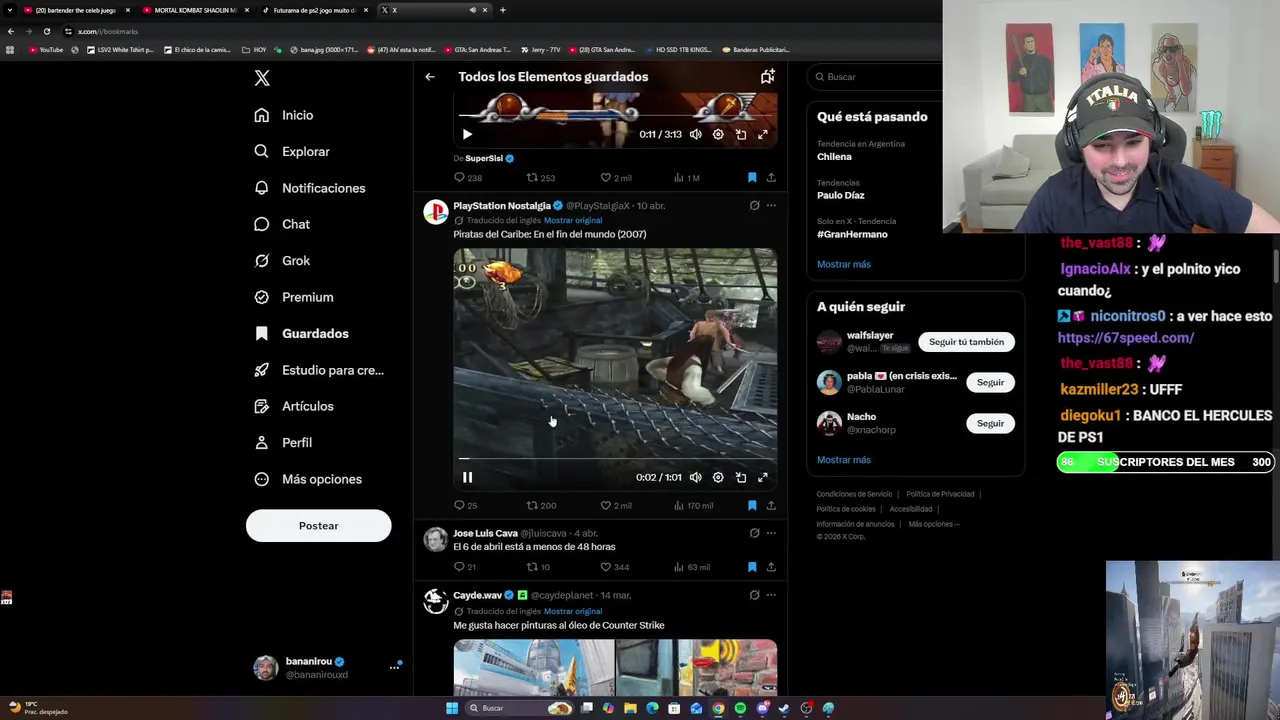Remove bookmark on SuperSisi post
Viewport: 1280px width, 720px height.
[752, 178]
